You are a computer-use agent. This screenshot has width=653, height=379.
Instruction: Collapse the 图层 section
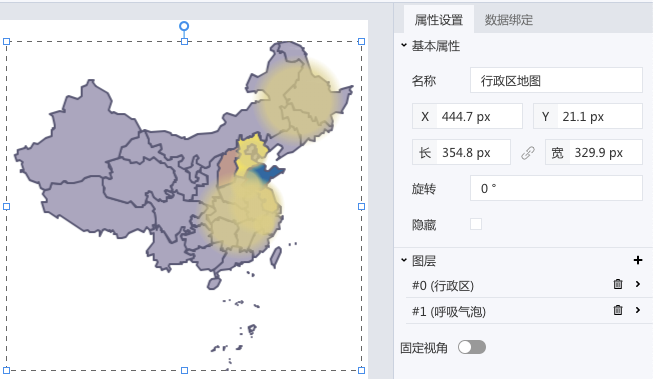pos(404,260)
